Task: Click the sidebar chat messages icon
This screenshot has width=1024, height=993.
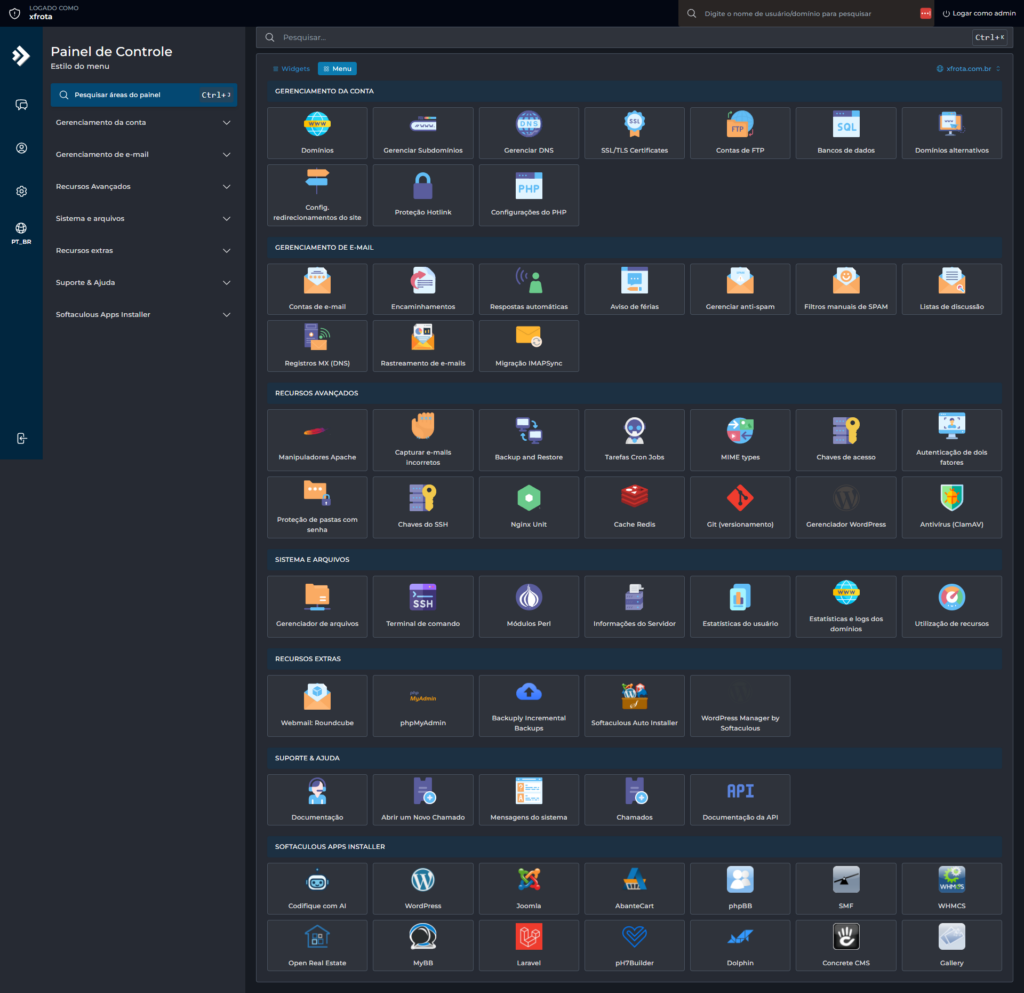Action: [x=22, y=105]
